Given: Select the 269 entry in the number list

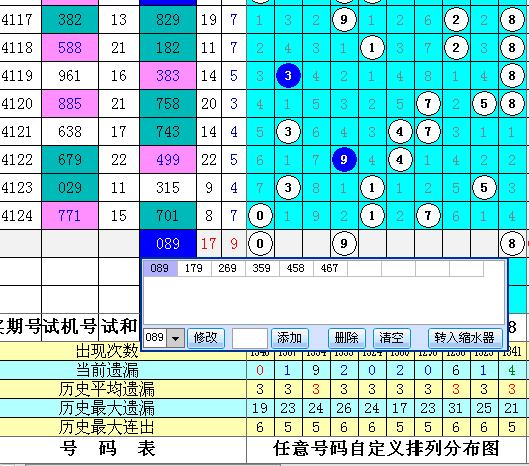Looking at the screenshot, I should point(228,268).
